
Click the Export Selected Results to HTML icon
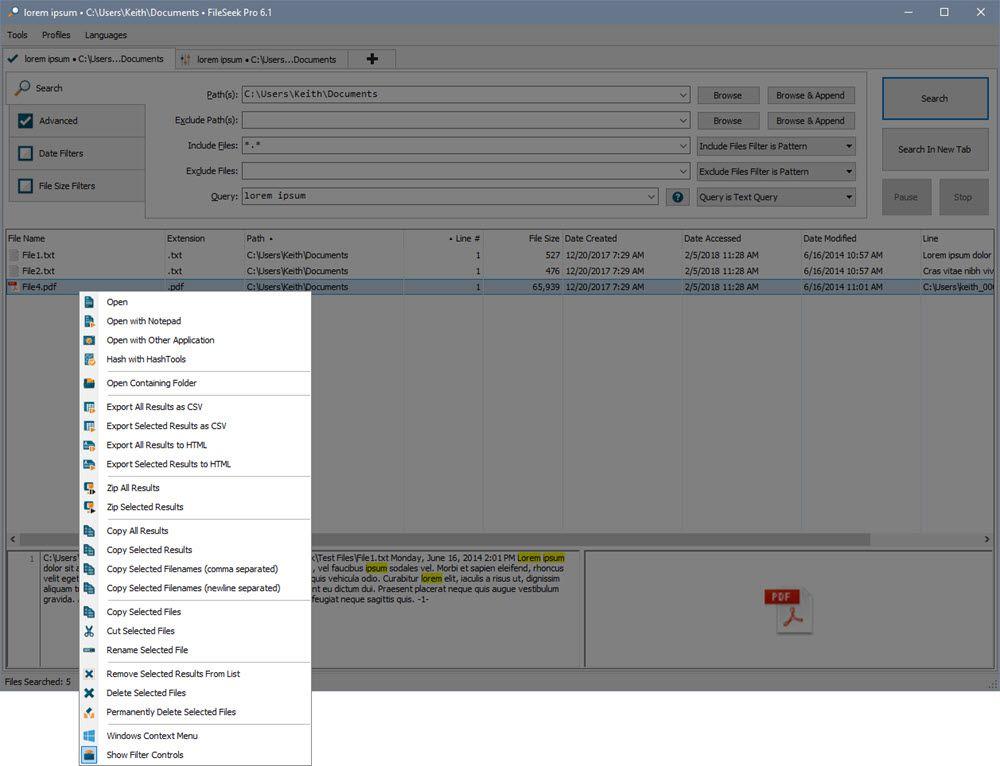[89, 464]
